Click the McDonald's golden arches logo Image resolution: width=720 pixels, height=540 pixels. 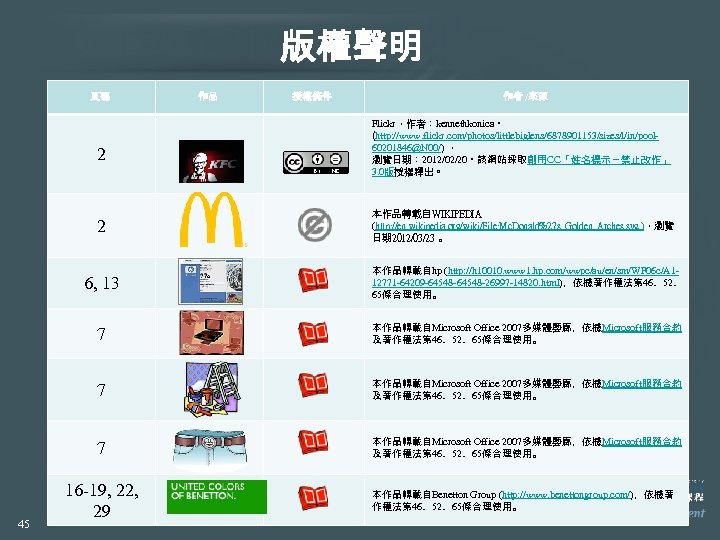click(x=212, y=220)
